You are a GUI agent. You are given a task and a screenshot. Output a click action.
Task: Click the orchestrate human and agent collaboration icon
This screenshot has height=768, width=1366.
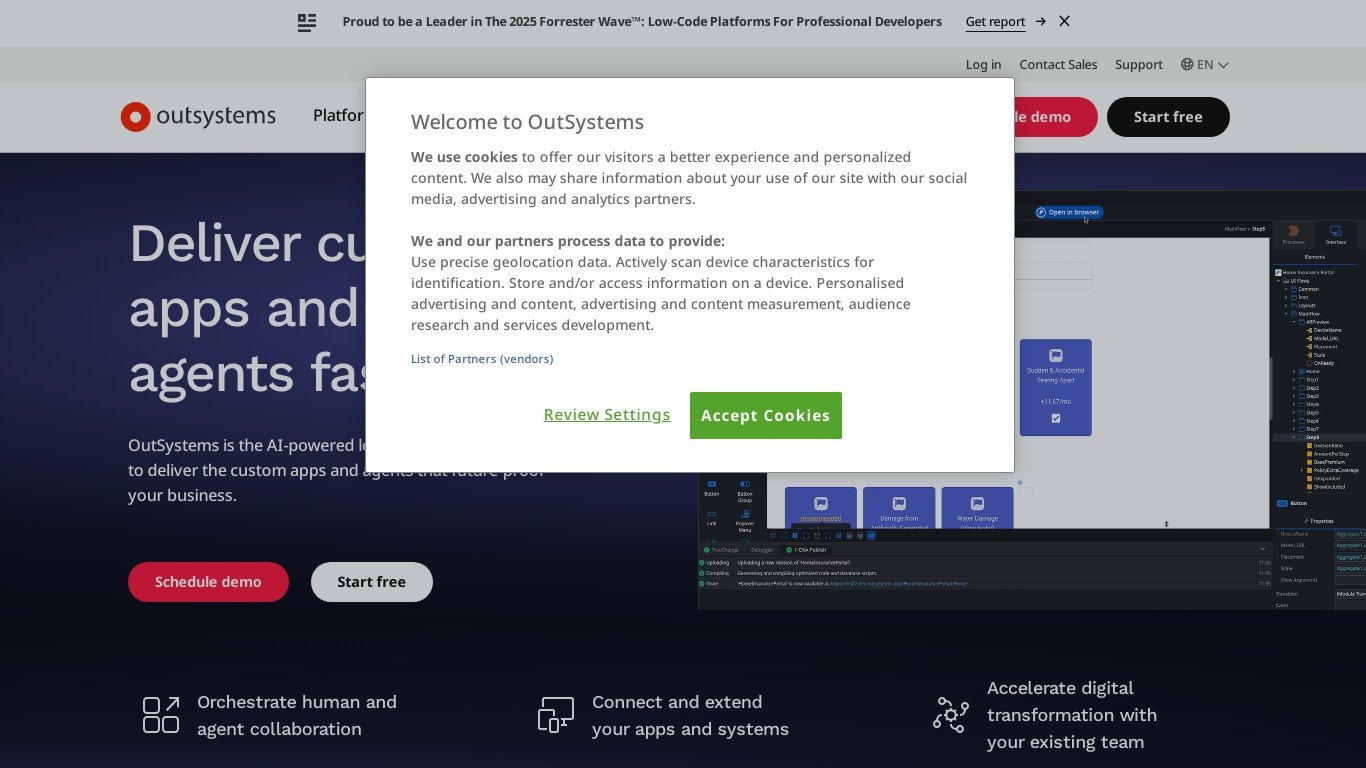pos(161,715)
